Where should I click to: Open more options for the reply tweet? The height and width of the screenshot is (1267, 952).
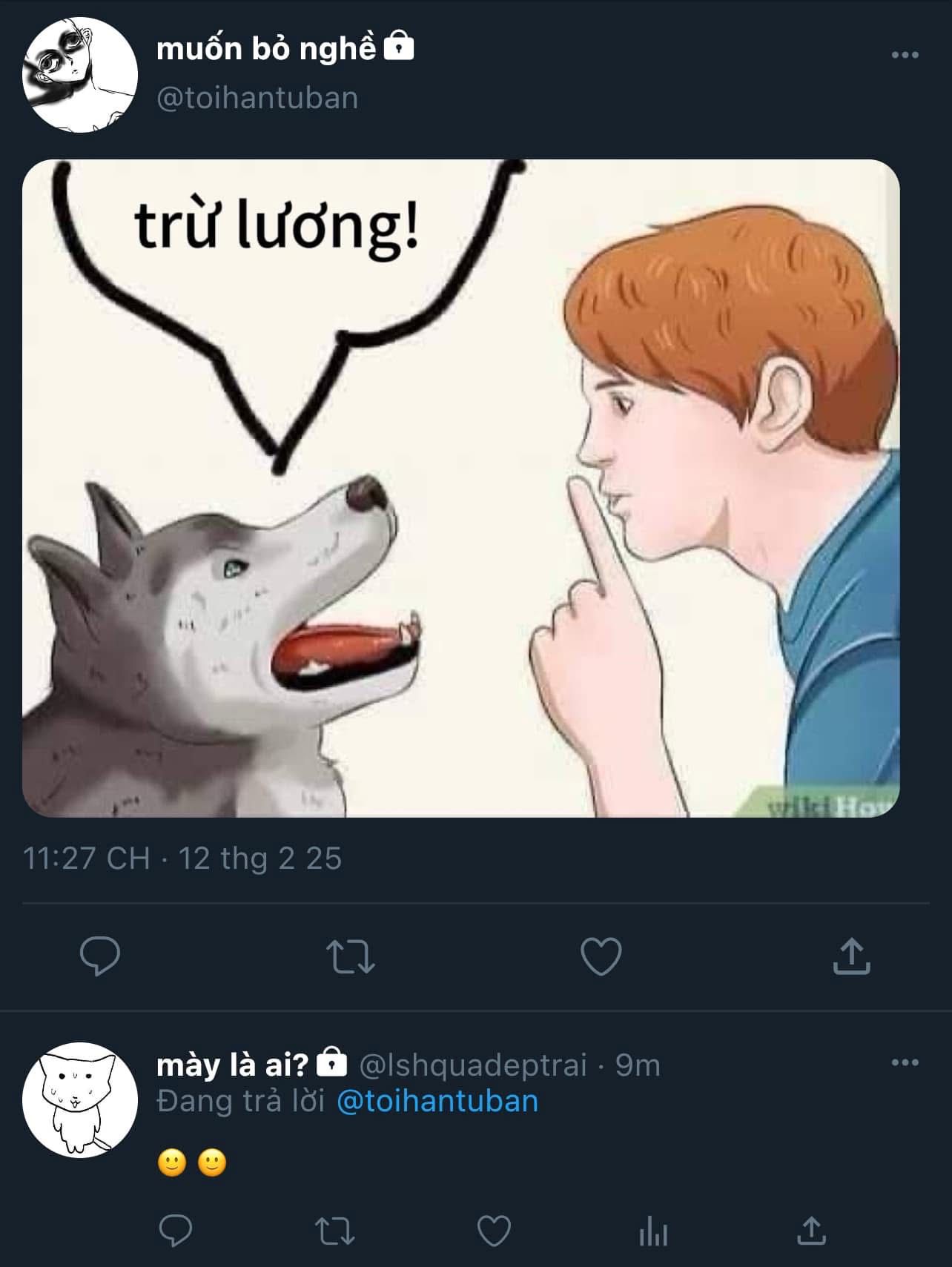905,1062
